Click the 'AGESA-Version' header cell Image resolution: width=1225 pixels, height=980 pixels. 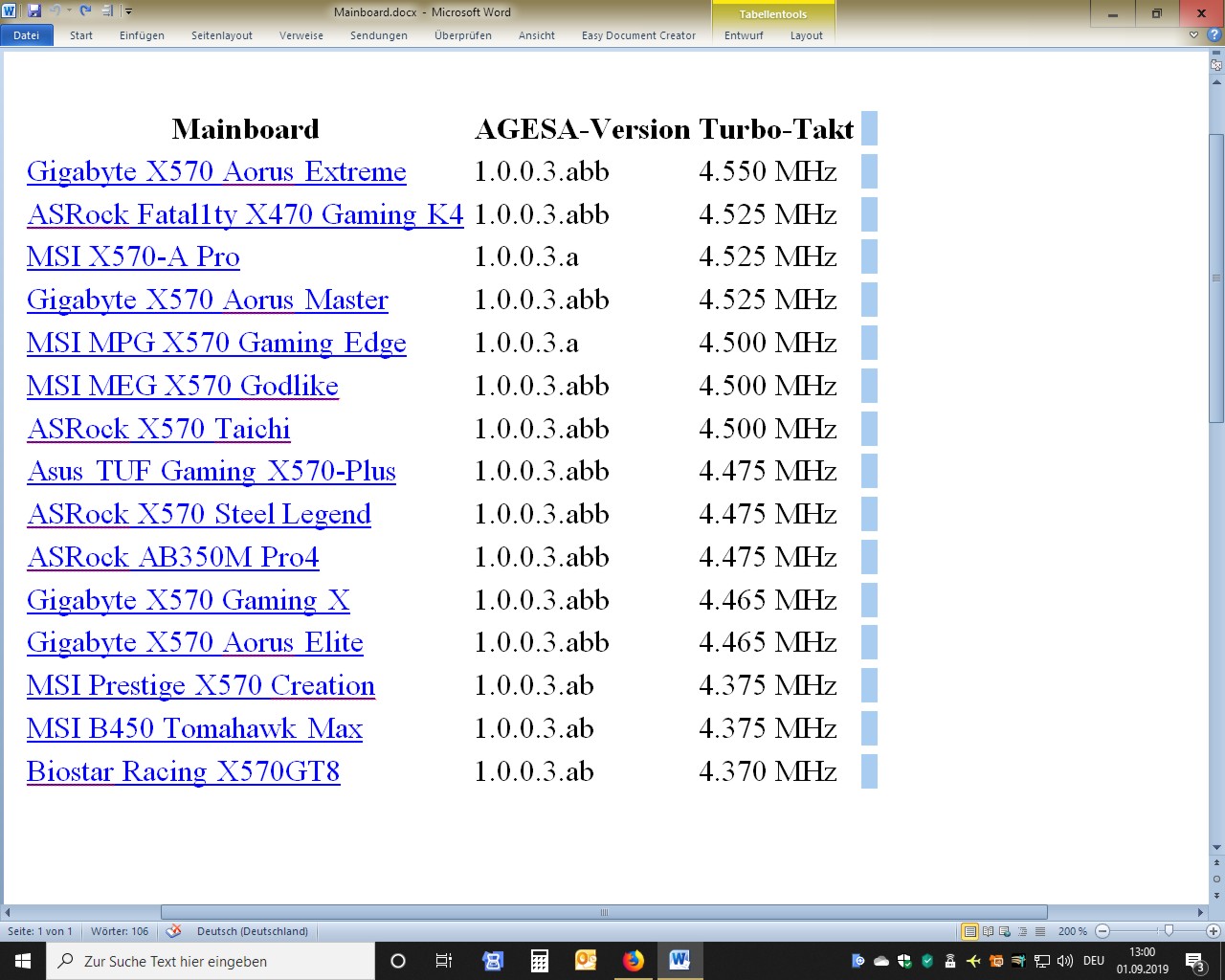pyautogui.click(x=583, y=129)
